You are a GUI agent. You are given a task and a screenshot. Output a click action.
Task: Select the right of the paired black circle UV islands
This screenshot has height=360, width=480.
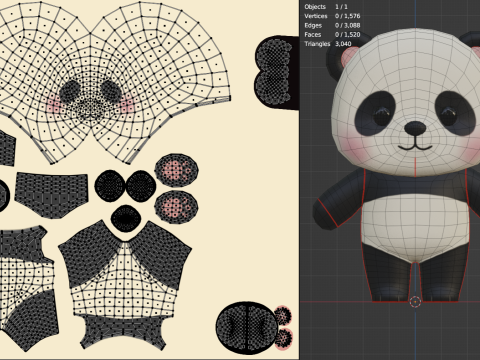click(x=141, y=186)
